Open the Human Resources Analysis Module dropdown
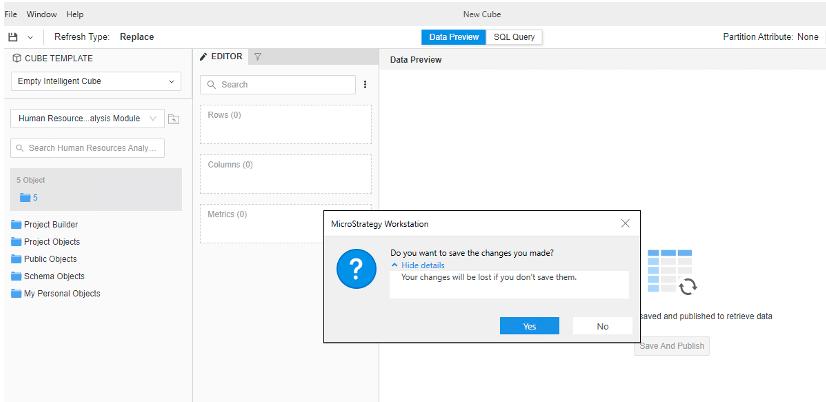This screenshot has height=402, width=826. [87, 118]
